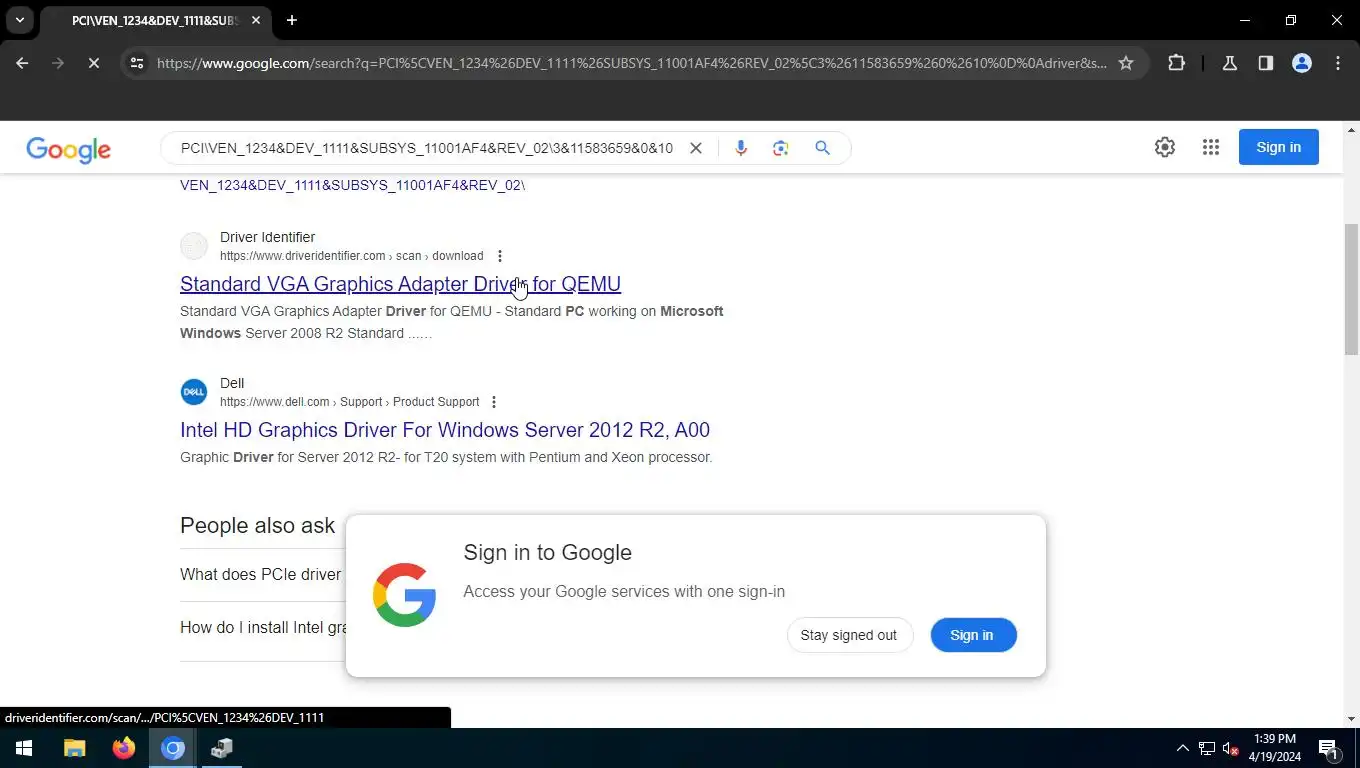Start a search by voice
1360x768 pixels.
pyautogui.click(x=741, y=148)
